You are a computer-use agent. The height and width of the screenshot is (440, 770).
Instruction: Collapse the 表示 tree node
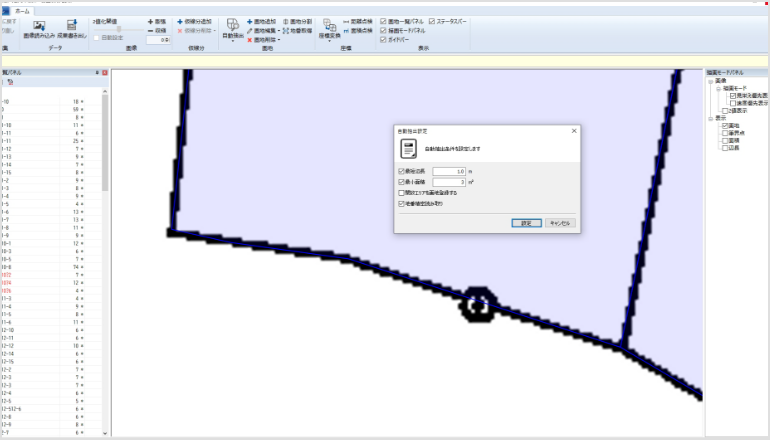711,117
